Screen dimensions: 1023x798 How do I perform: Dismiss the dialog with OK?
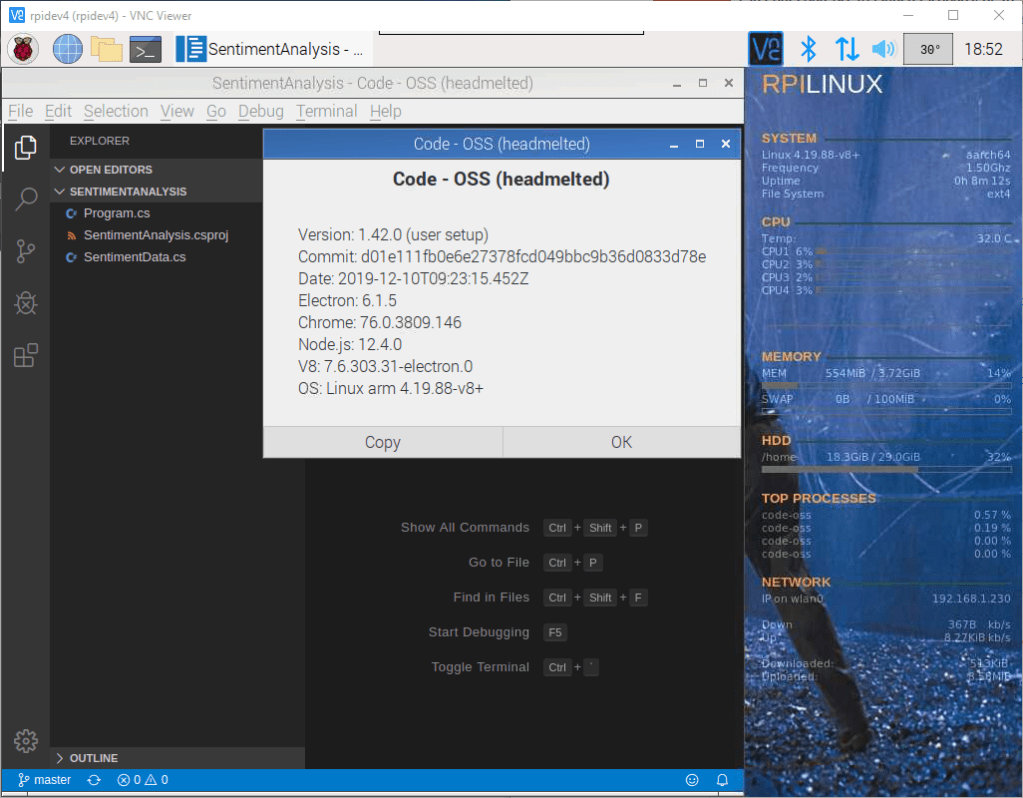click(621, 441)
